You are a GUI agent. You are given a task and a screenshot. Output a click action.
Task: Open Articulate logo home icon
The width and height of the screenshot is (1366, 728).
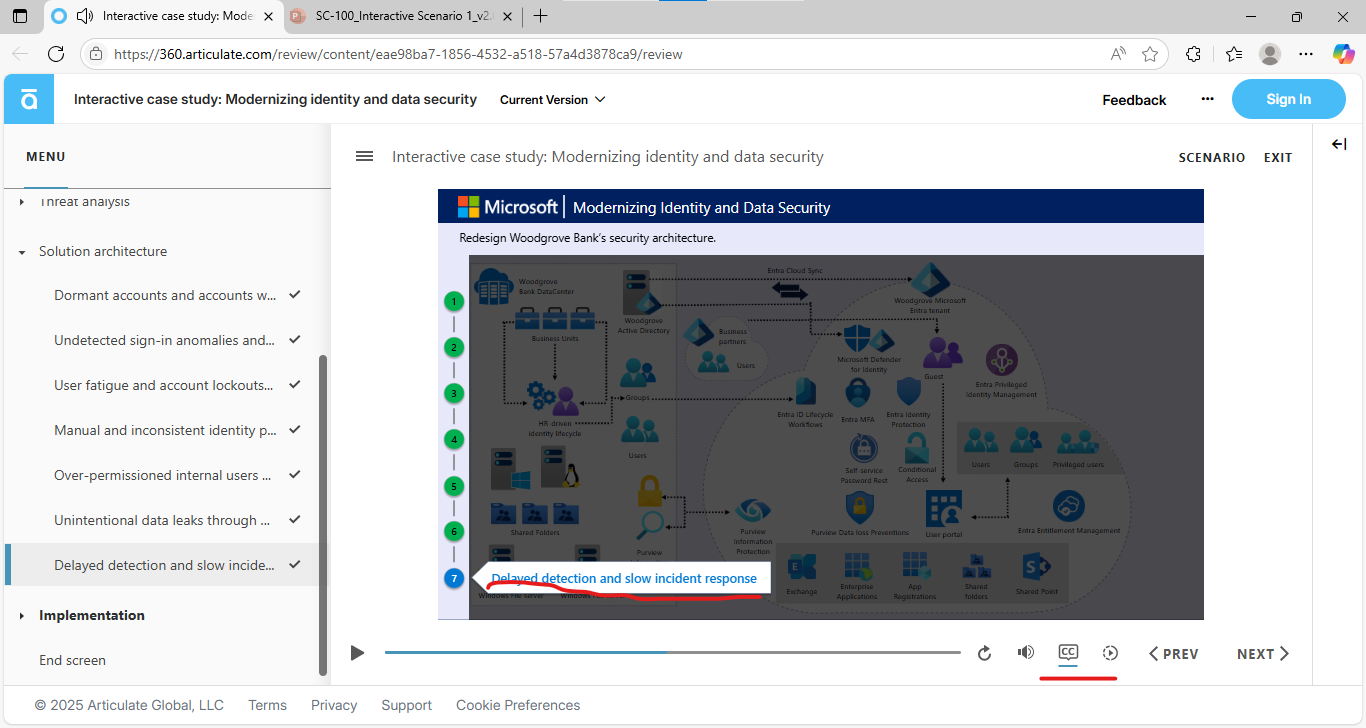[29, 99]
